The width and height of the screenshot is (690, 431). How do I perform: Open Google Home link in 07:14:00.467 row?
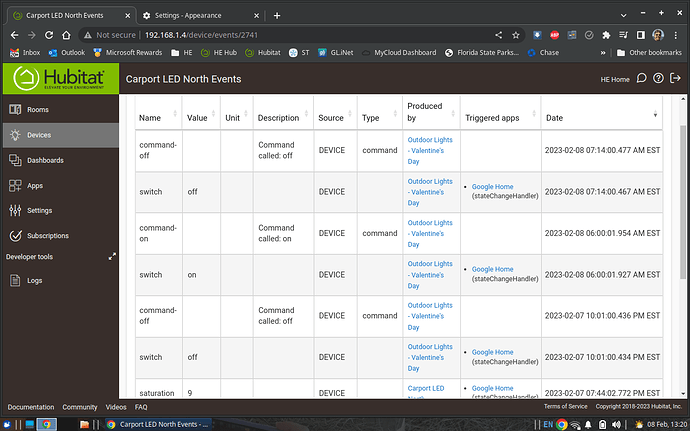[492, 187]
